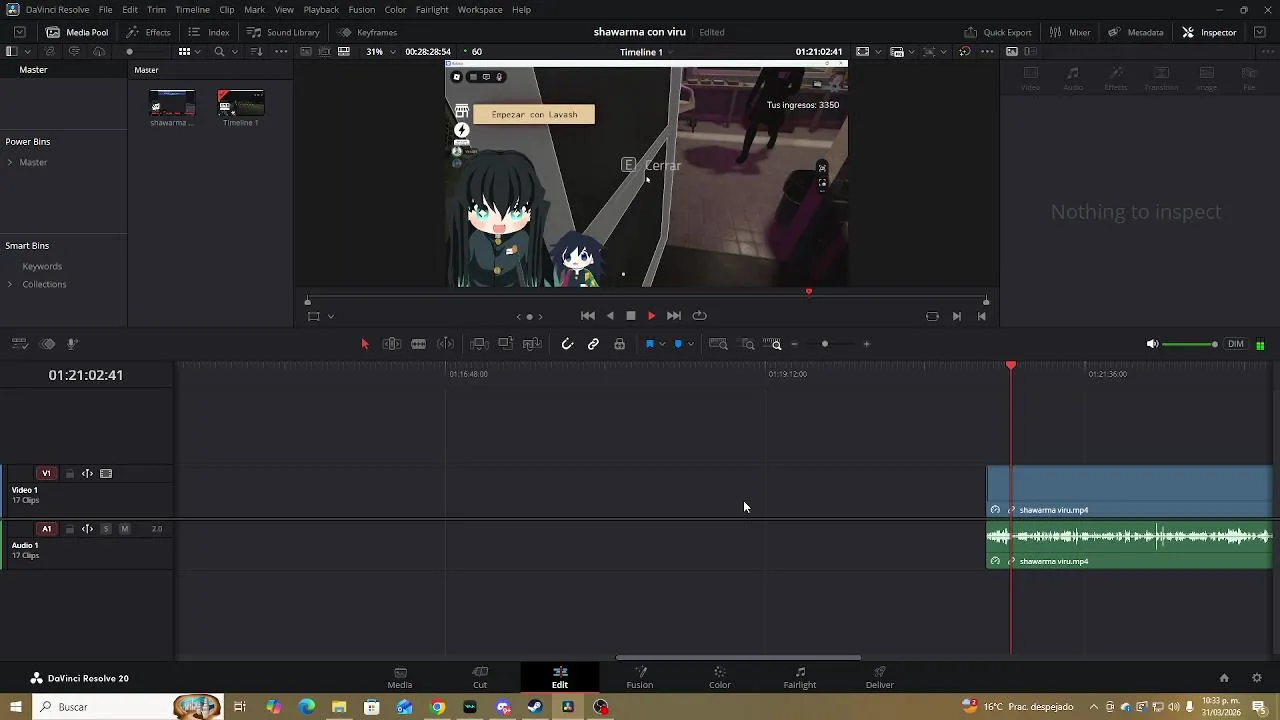Open the Project Settings gear icon
This screenshot has width=1280, height=720.
pyautogui.click(x=1257, y=678)
